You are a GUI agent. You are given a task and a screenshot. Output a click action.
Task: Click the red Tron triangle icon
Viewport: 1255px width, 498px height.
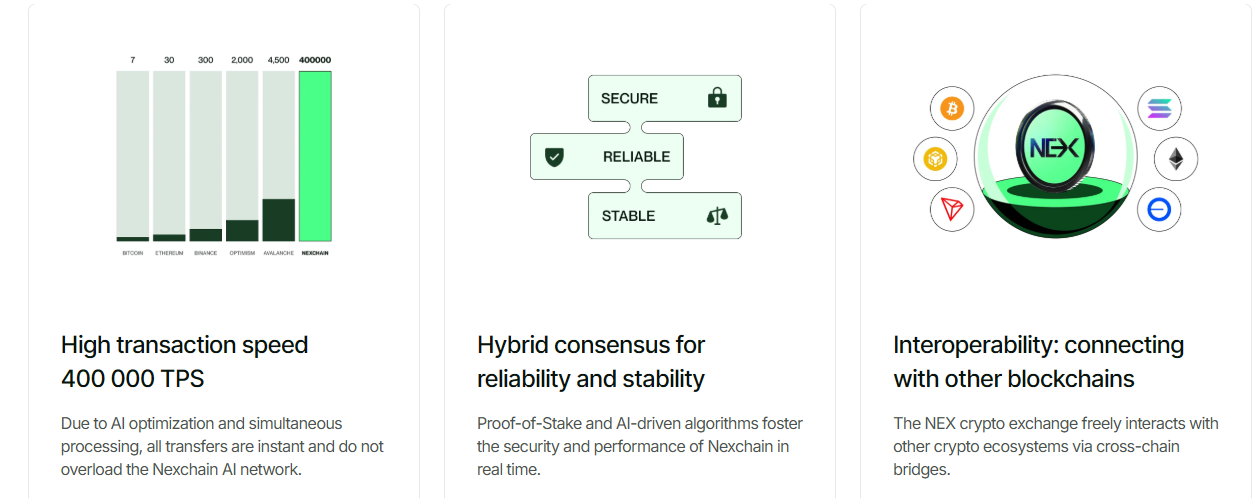point(951,210)
